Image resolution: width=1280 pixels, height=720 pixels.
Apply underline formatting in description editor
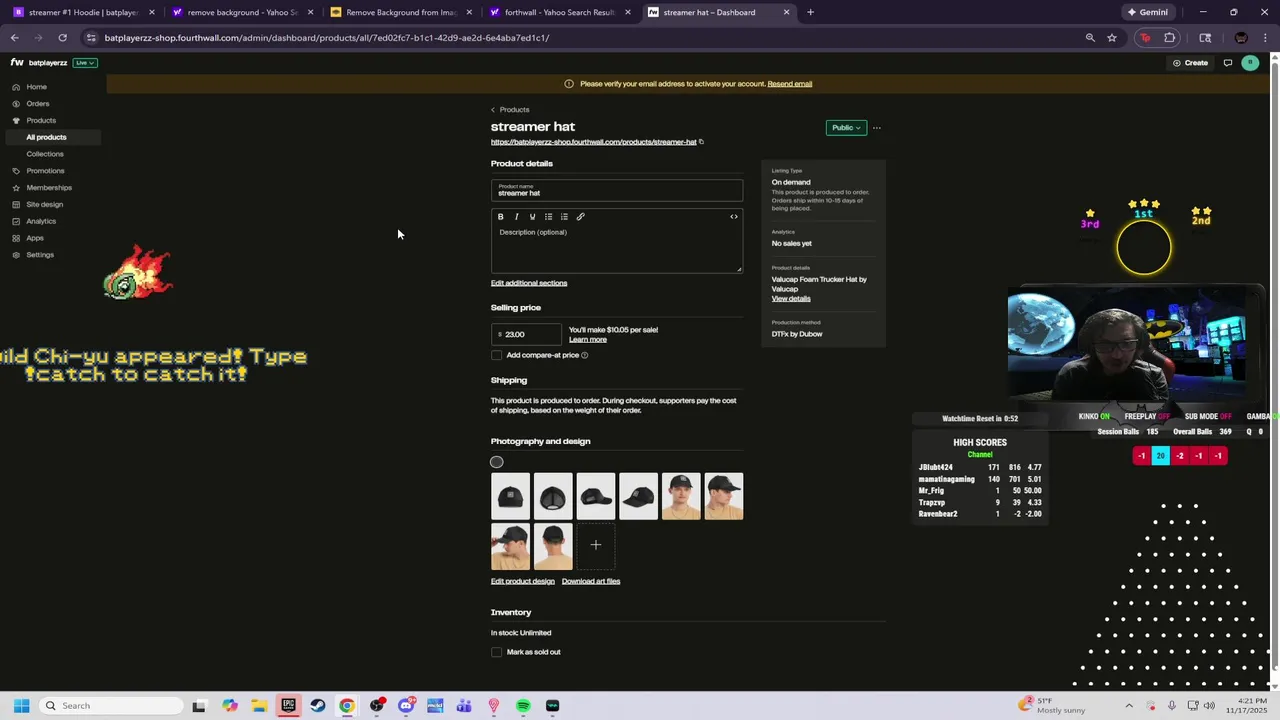[x=532, y=217]
